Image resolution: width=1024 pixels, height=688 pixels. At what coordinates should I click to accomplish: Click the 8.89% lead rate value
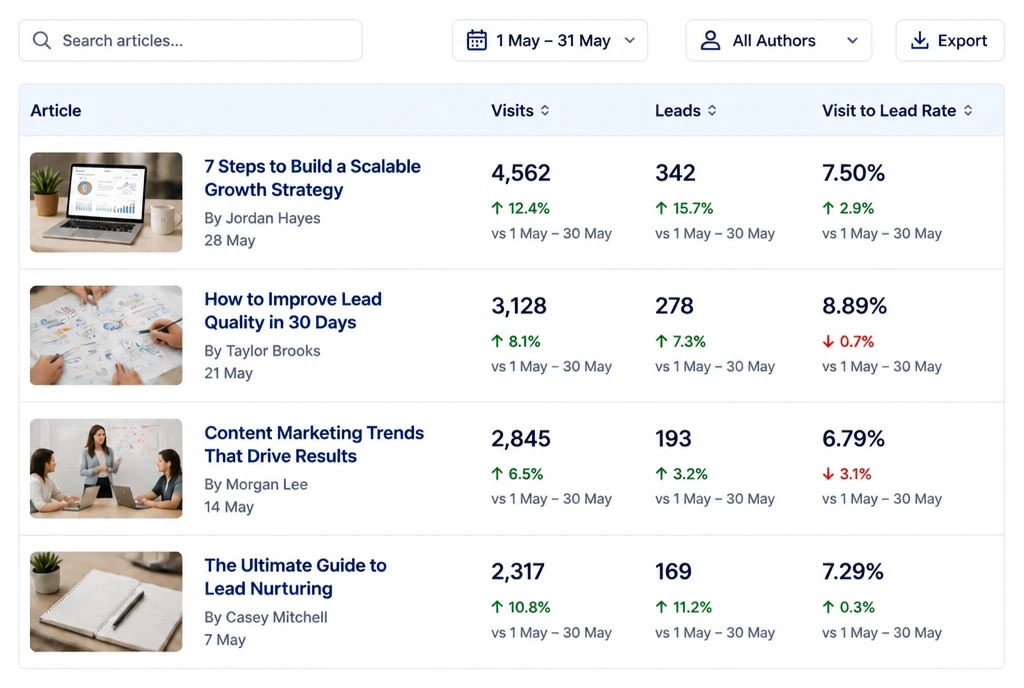tap(854, 305)
